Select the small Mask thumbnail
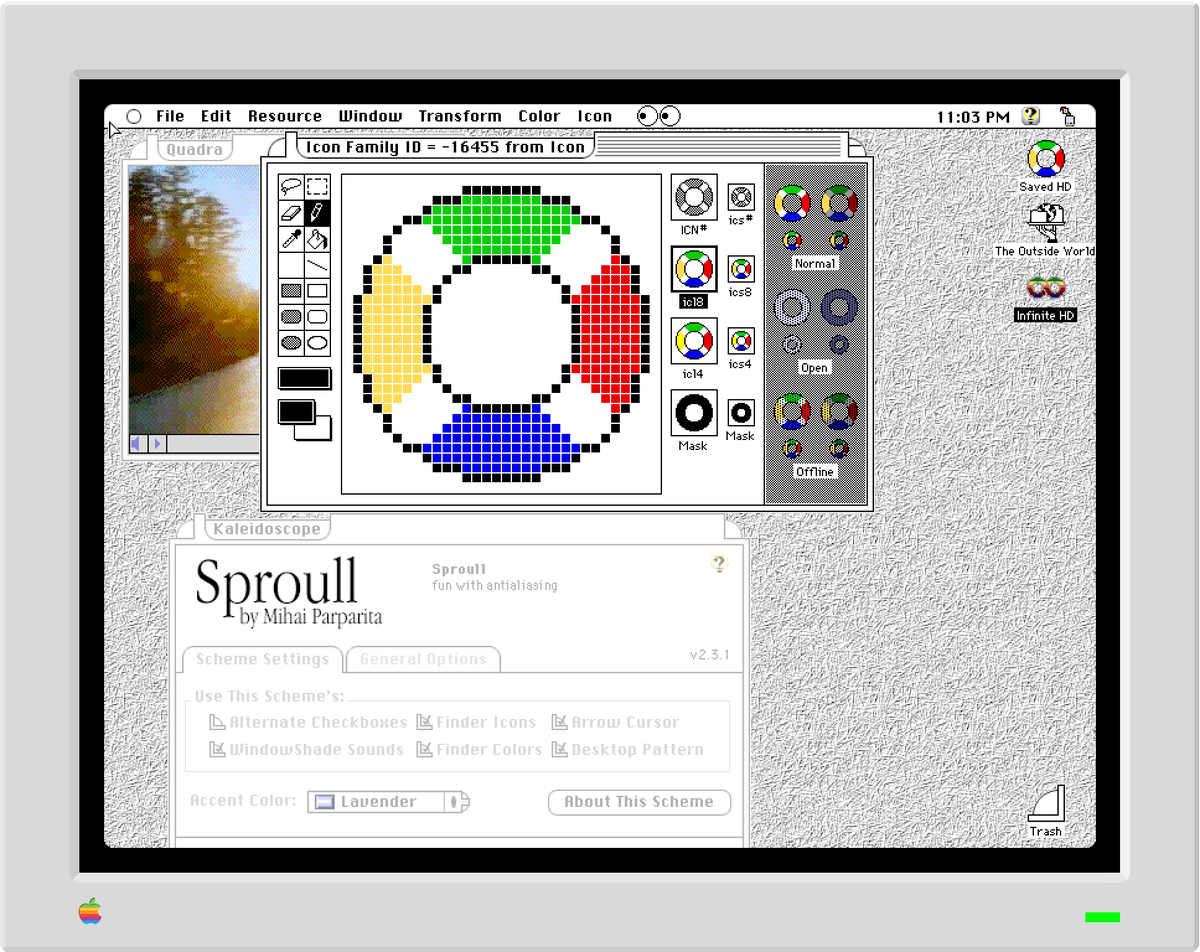This screenshot has width=1200, height=952. (x=741, y=412)
